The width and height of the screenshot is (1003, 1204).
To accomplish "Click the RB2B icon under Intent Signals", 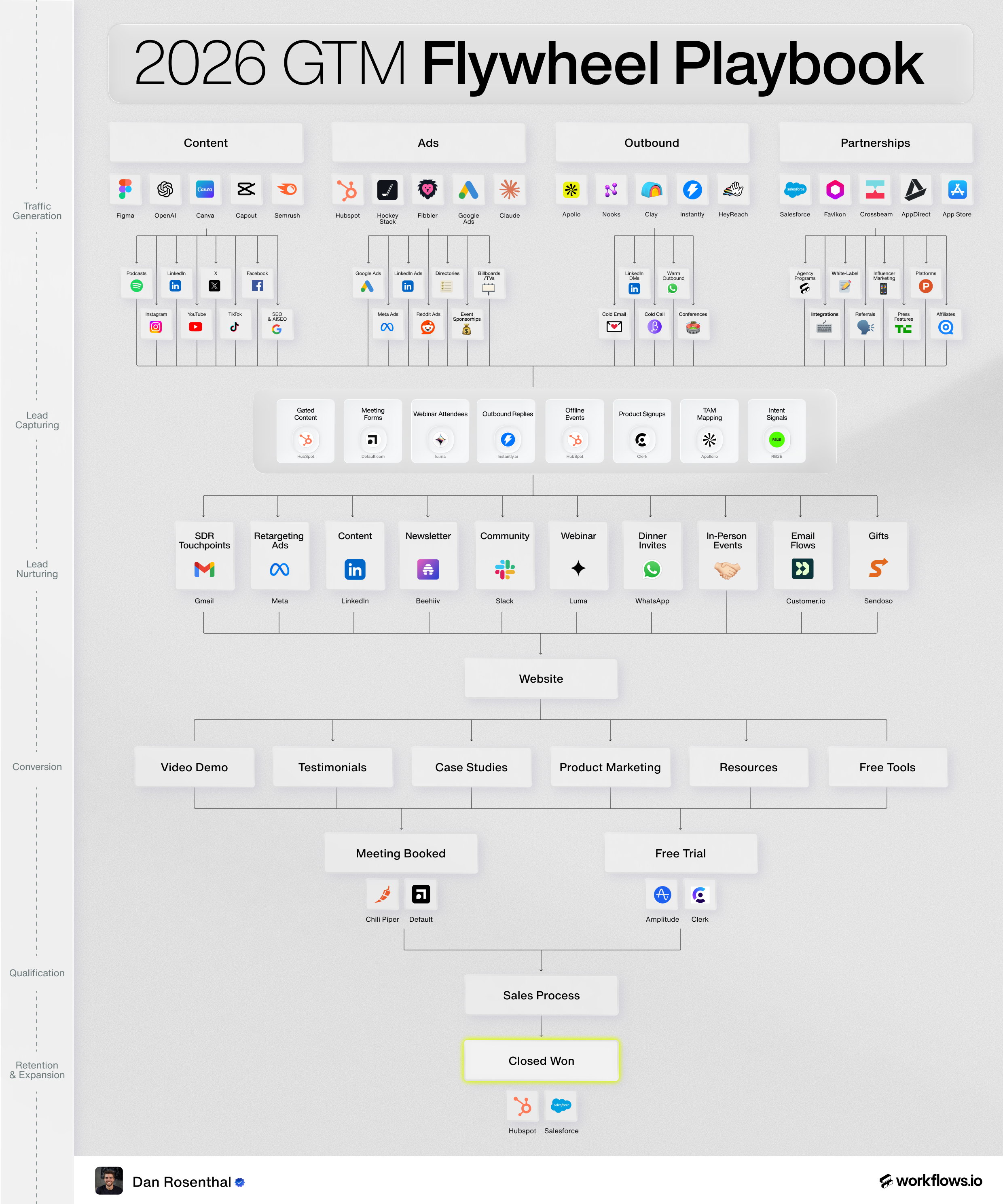I will coord(777,440).
